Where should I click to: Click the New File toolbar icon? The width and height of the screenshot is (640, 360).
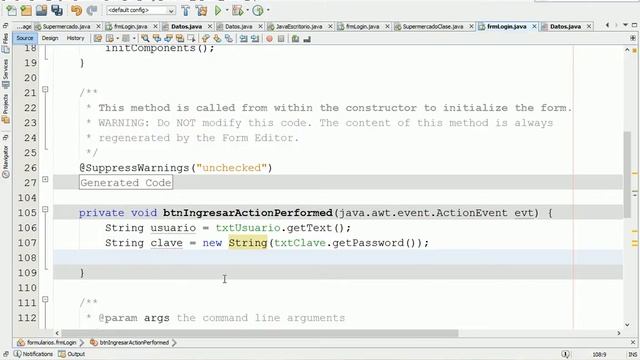(11, 10)
